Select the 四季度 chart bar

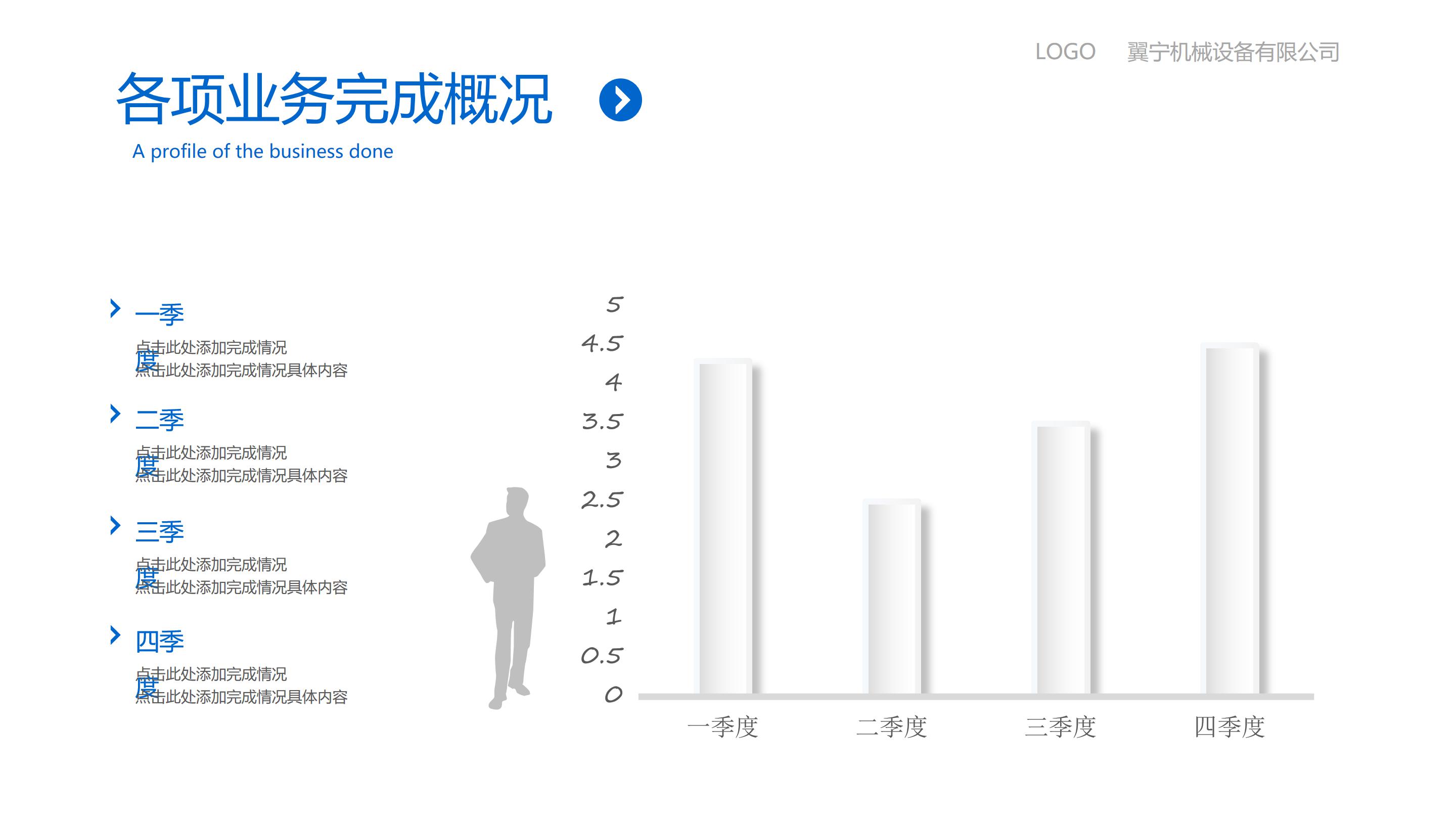coord(1230,518)
